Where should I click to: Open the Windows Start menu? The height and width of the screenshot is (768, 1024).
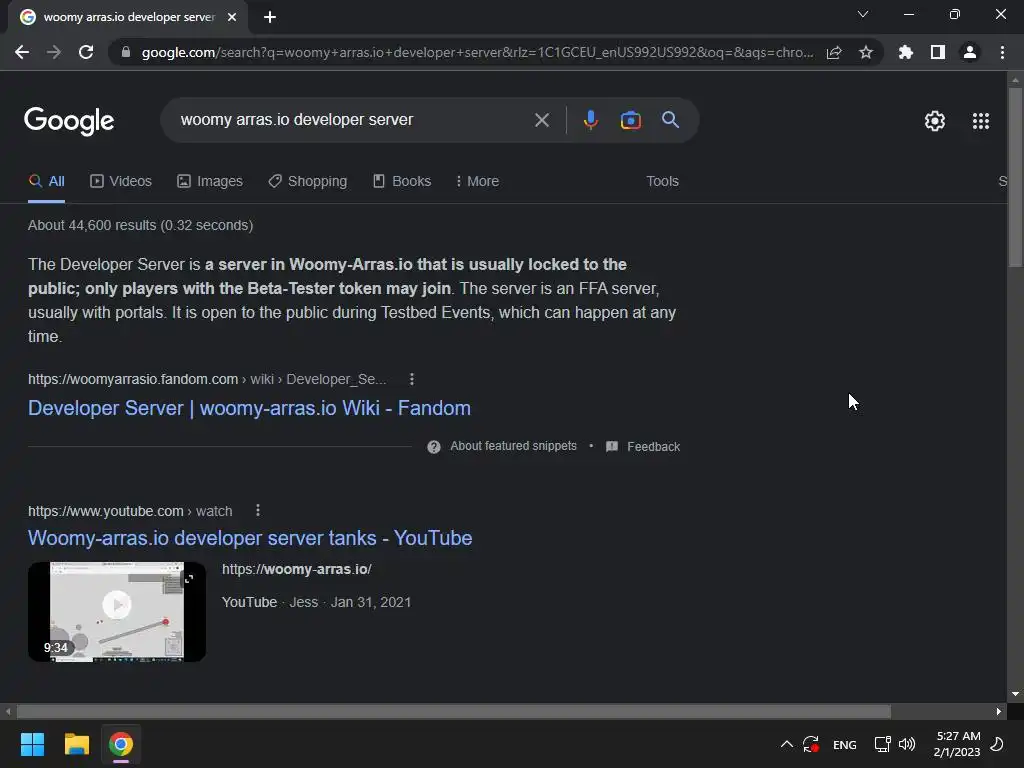(32, 744)
